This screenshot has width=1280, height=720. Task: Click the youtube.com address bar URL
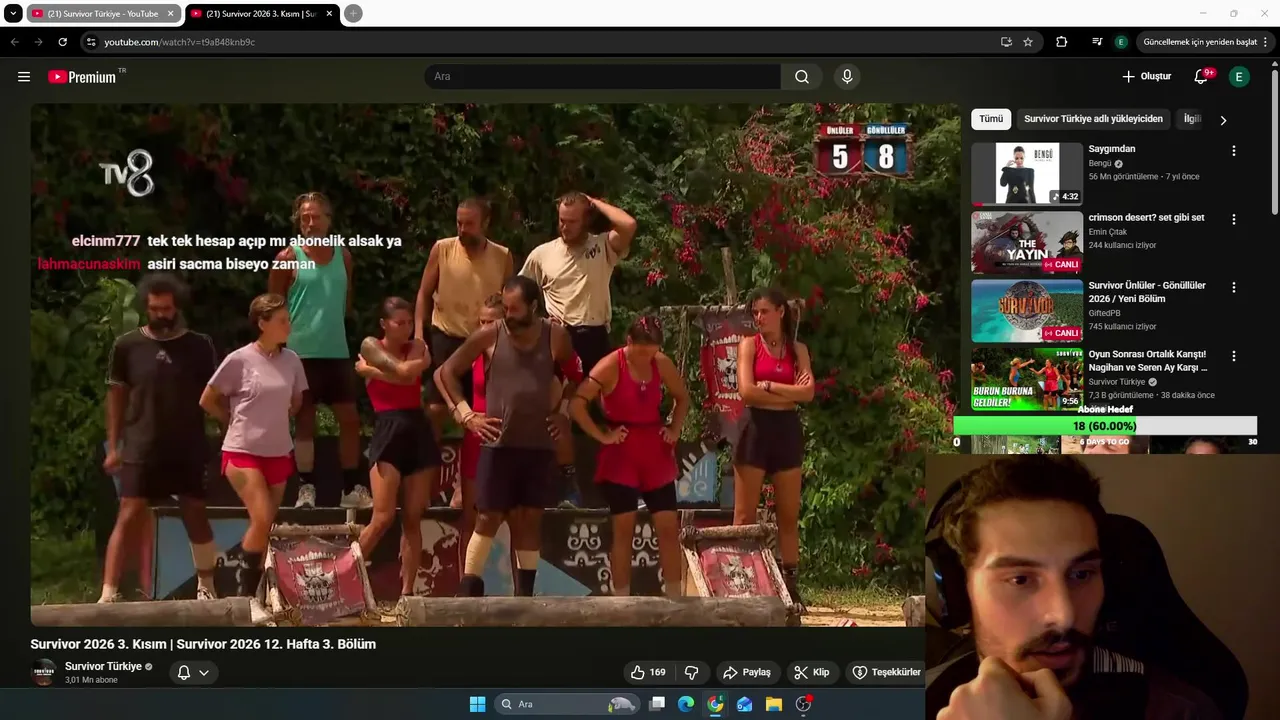pyautogui.click(x=179, y=42)
